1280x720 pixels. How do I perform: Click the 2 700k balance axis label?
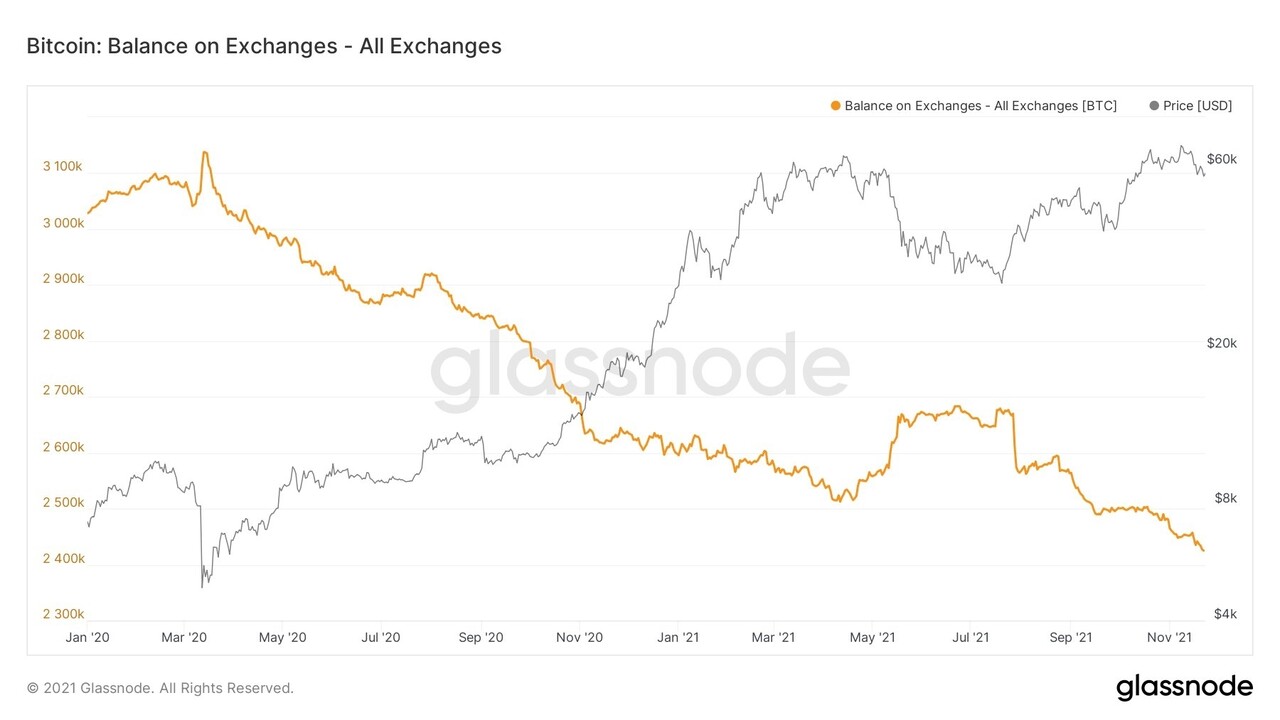point(63,391)
